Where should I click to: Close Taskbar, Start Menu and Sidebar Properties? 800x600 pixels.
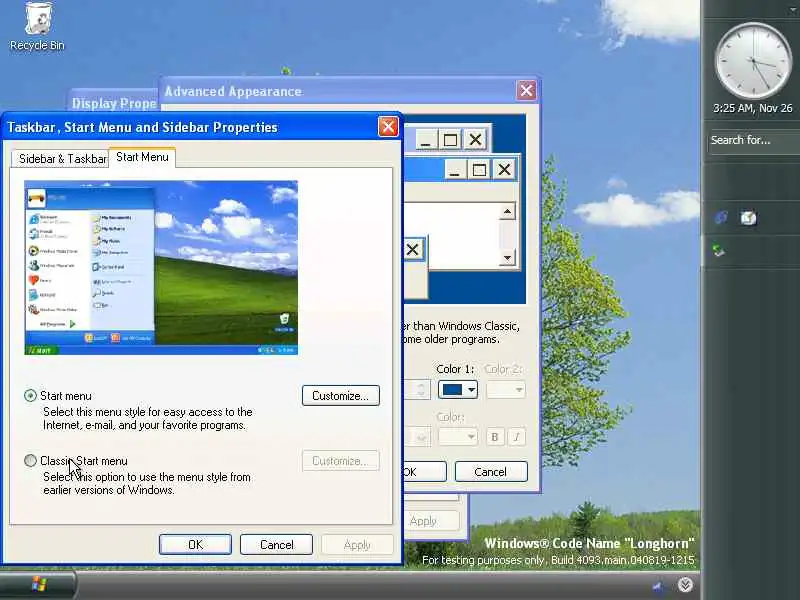388,127
